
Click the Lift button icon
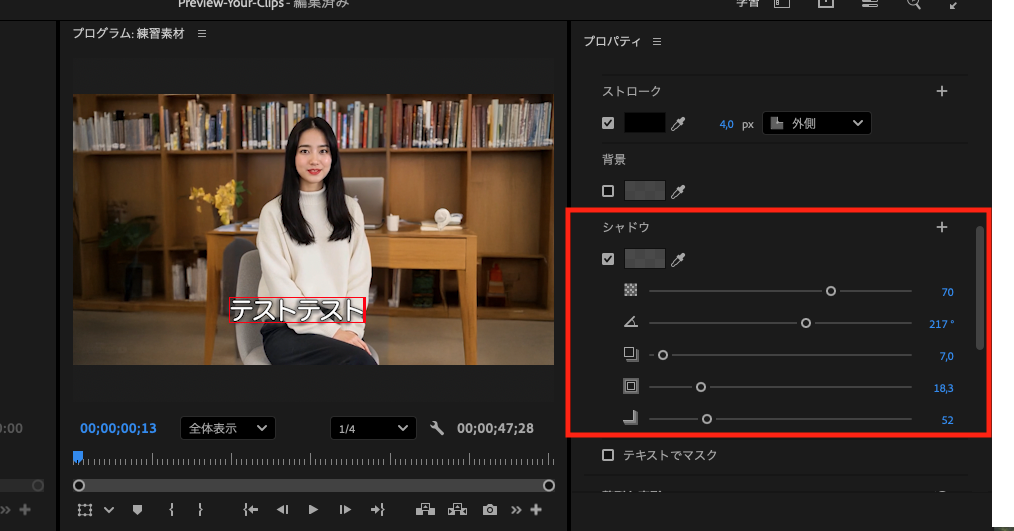(x=425, y=510)
